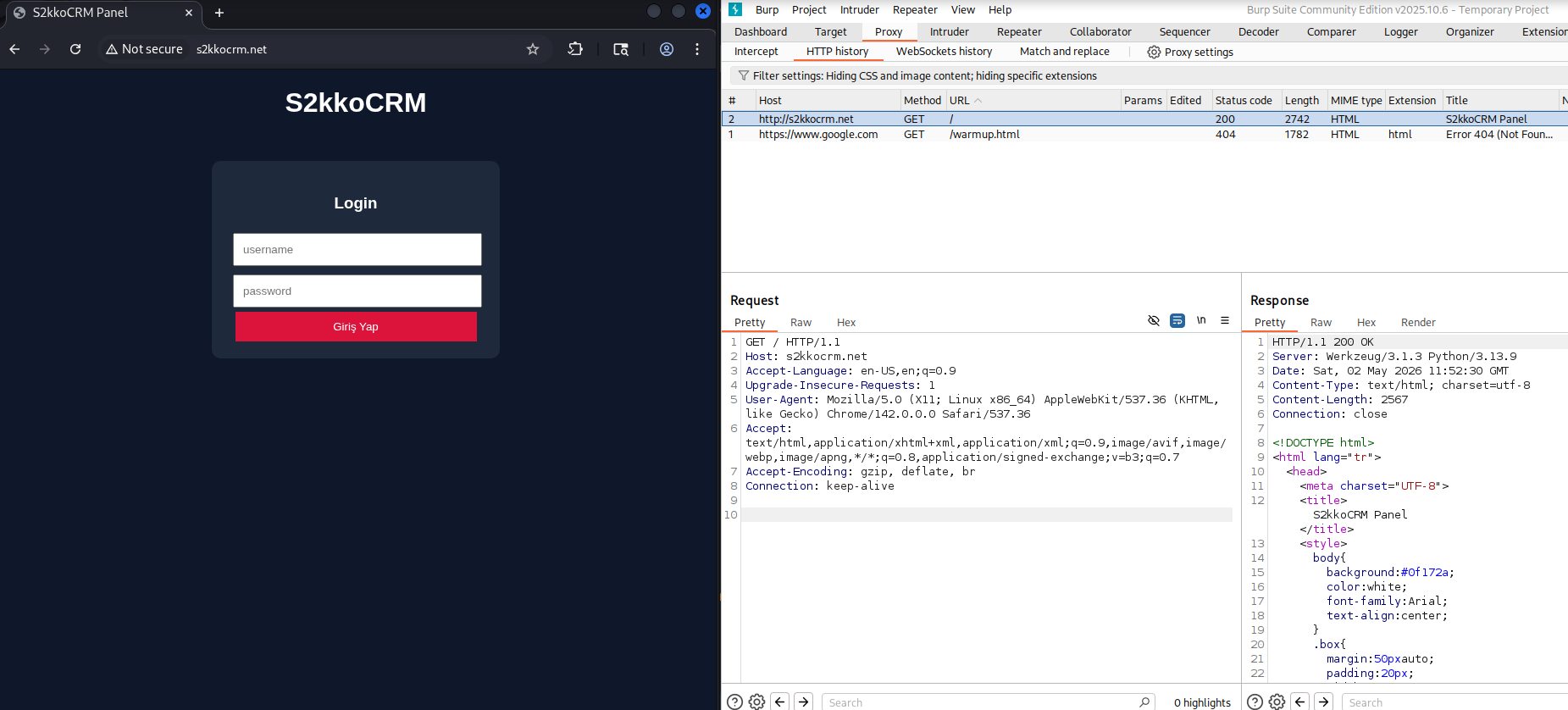Switch Response view to Render

(x=1418, y=323)
